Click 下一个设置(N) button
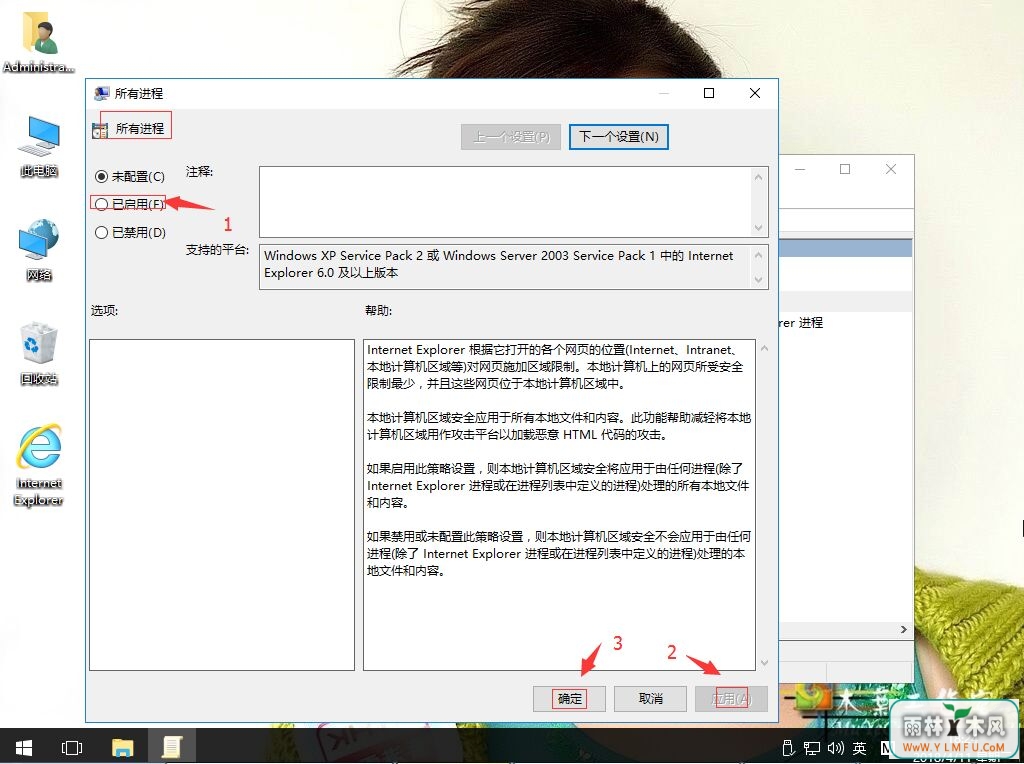 coord(618,136)
